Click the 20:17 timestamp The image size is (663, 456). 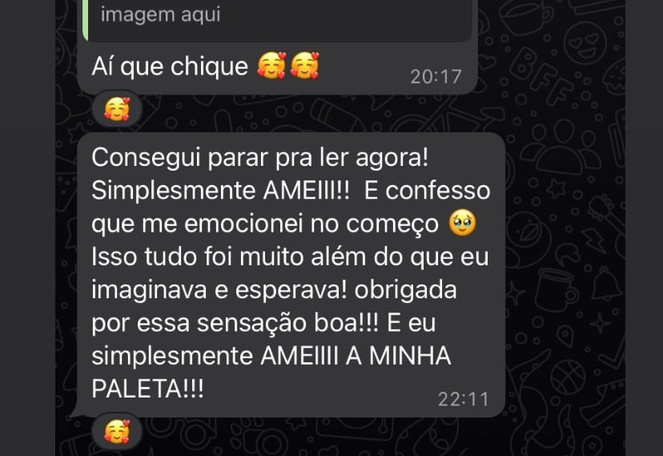[436, 77]
